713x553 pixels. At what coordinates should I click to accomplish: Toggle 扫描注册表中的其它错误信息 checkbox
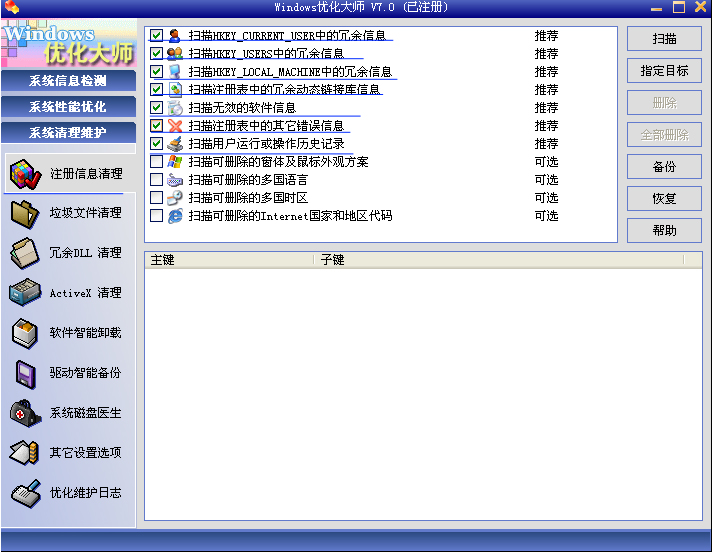pyautogui.click(x=156, y=125)
